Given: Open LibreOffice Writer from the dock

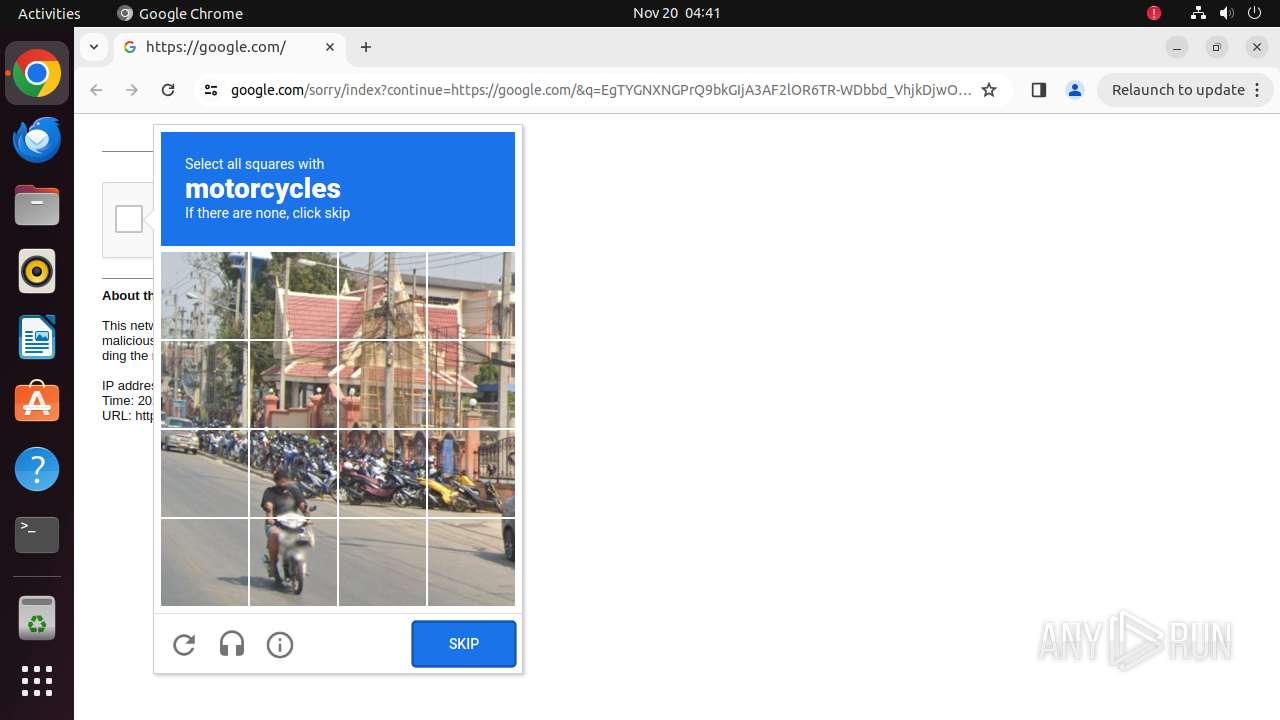Looking at the screenshot, I should click(x=37, y=337).
